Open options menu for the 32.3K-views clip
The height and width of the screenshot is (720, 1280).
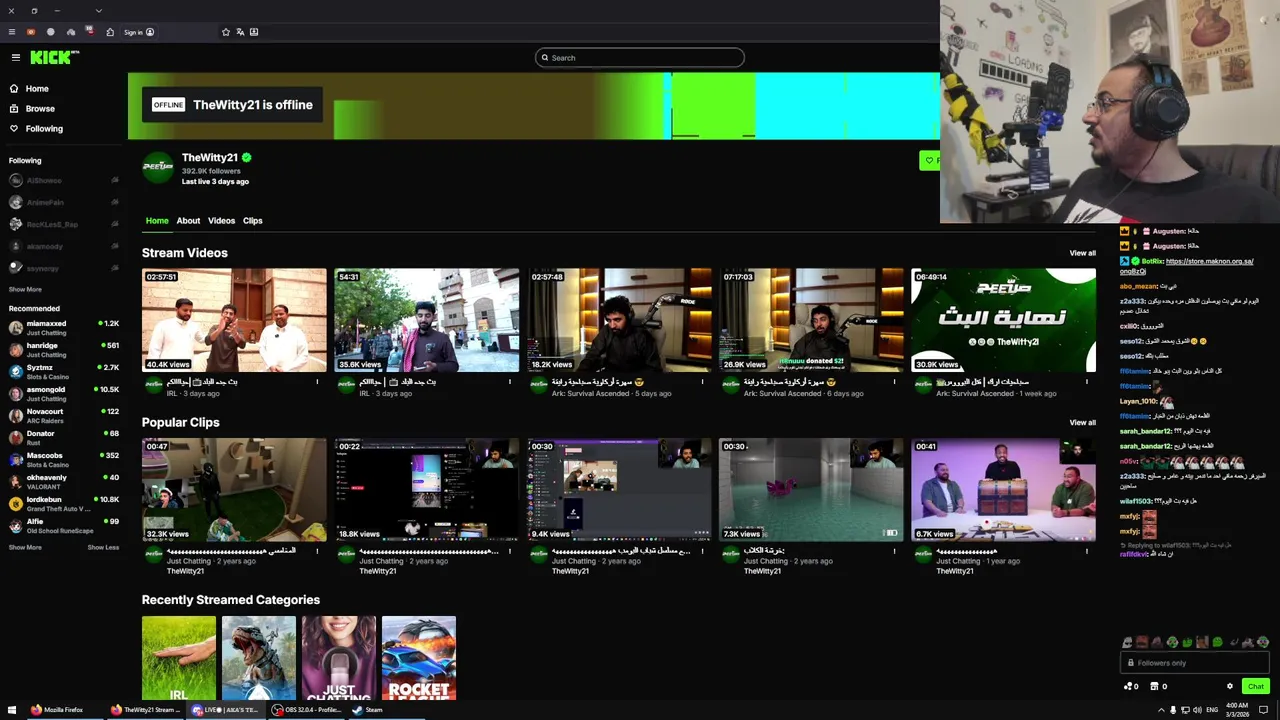tap(317, 551)
